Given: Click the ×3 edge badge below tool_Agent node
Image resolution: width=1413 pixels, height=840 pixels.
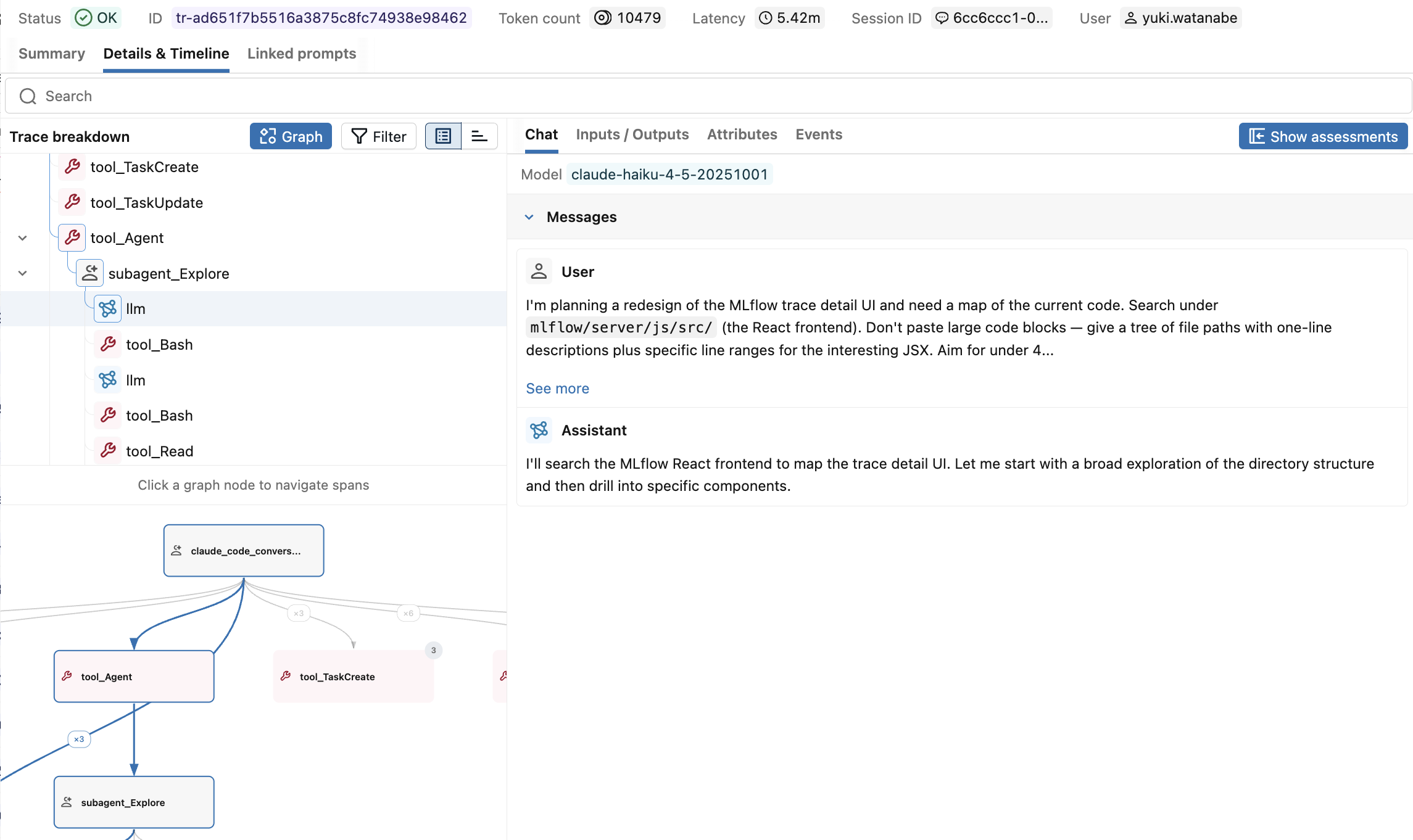Looking at the screenshot, I should [x=79, y=739].
